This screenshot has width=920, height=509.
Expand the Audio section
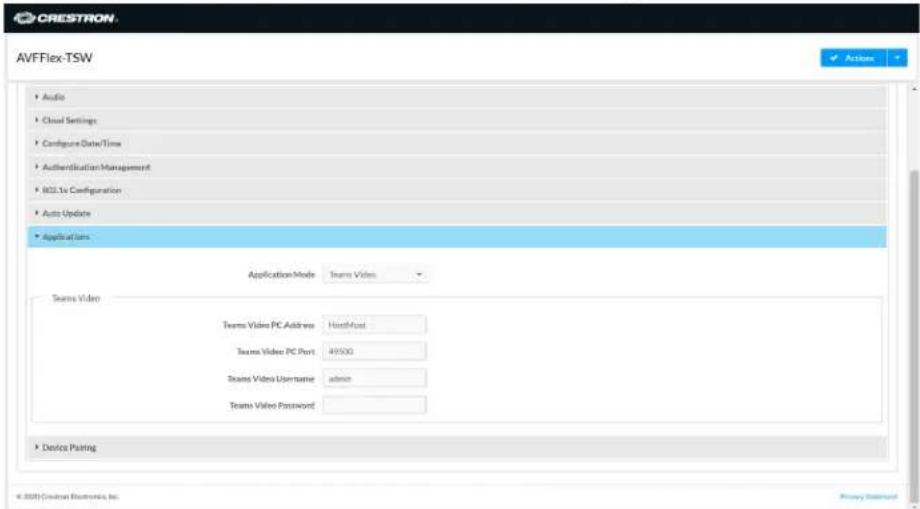point(457,97)
